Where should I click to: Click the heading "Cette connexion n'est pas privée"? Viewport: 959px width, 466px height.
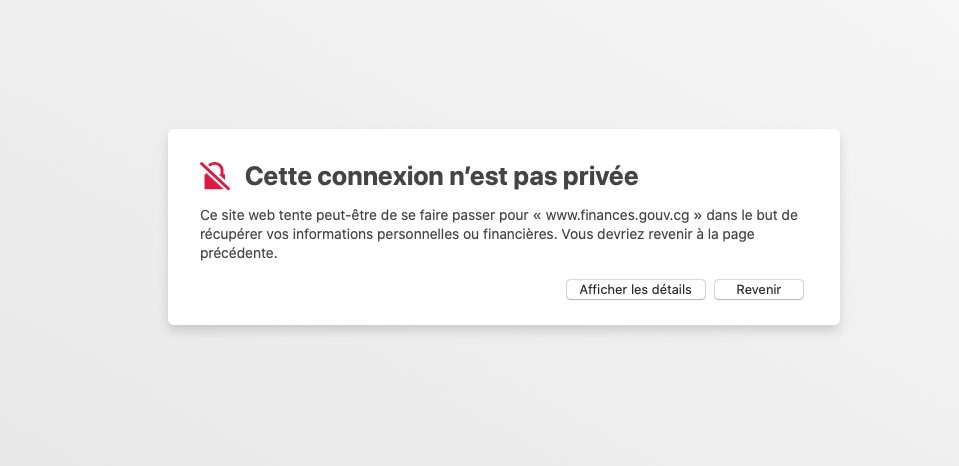(x=441, y=177)
